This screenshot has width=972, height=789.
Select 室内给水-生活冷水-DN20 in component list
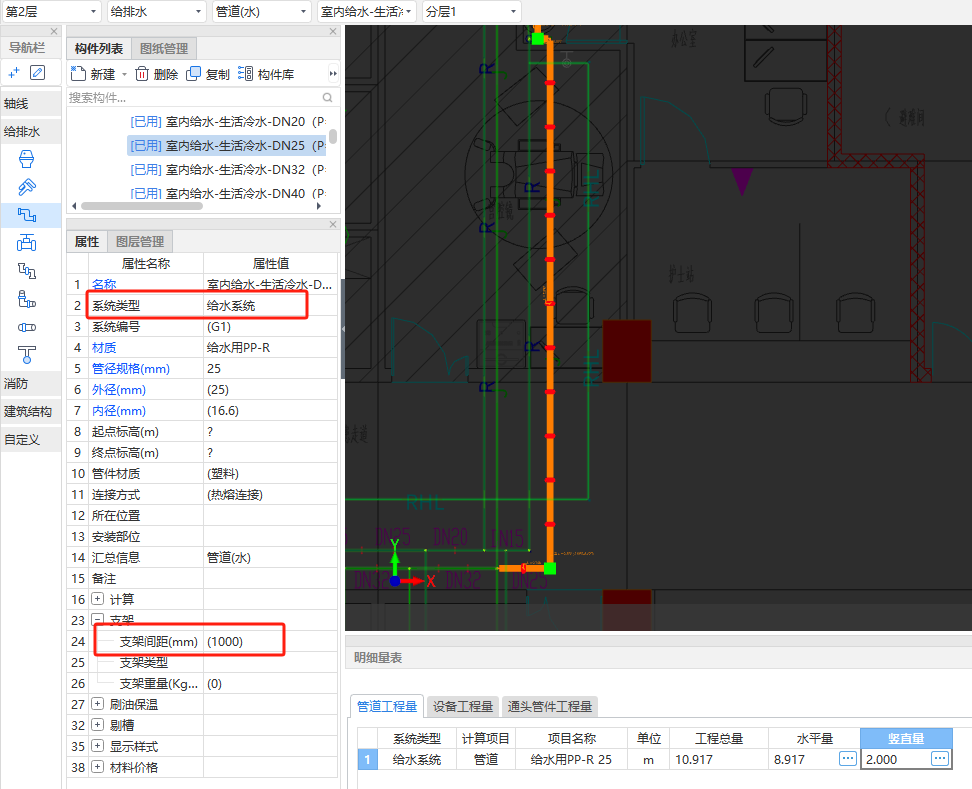pos(228,121)
